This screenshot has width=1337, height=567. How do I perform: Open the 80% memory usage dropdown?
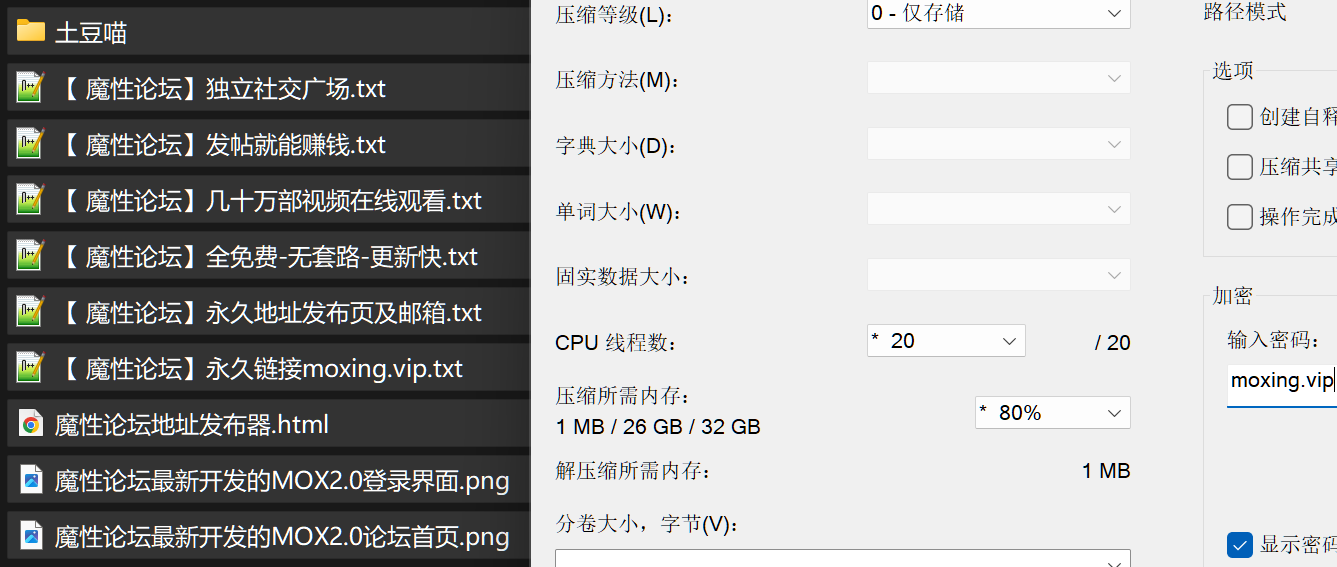pyautogui.click(x=1052, y=412)
